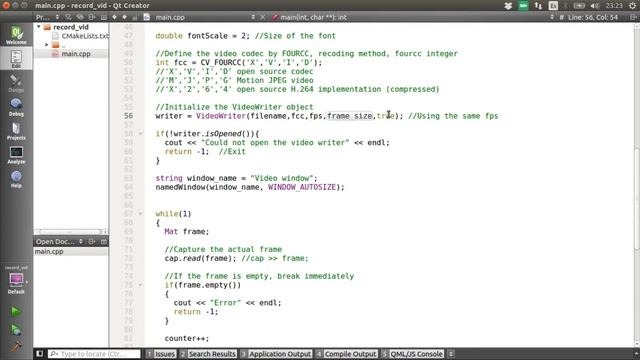The height and width of the screenshot is (360, 640).
Task: Click the Line: 56, Col: 54 indicator
Action: click(x=593, y=17)
